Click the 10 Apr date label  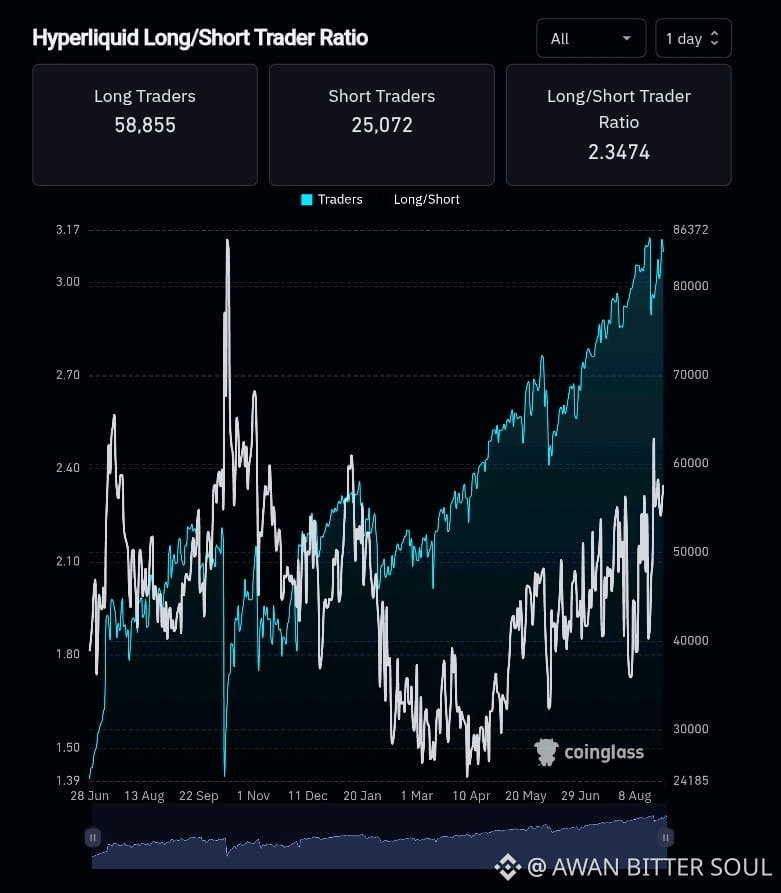coord(471,796)
